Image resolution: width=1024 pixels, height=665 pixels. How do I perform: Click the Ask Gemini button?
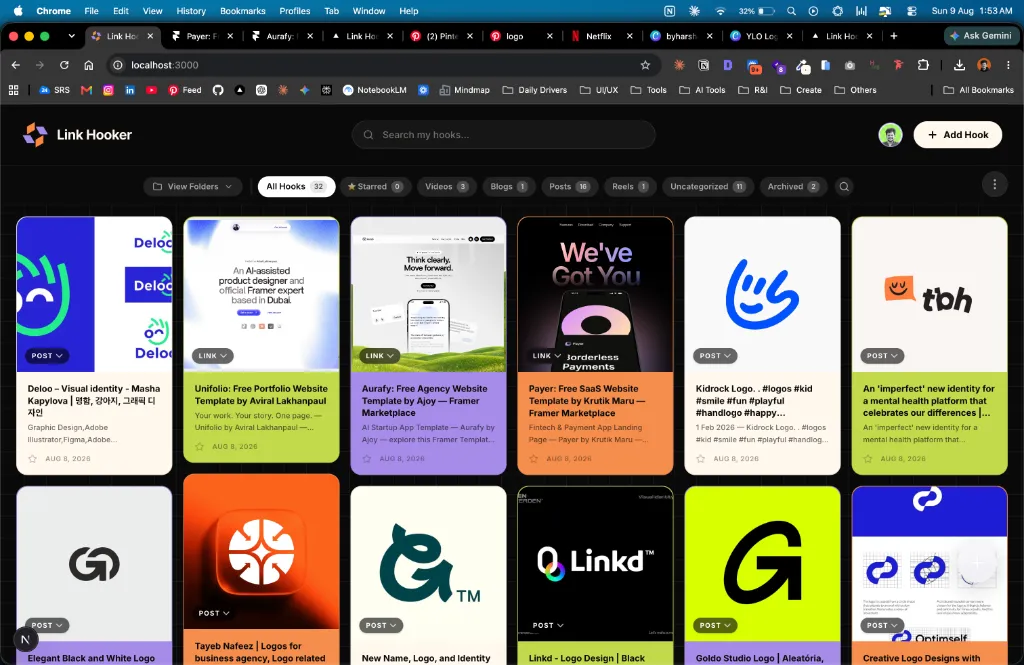point(981,36)
